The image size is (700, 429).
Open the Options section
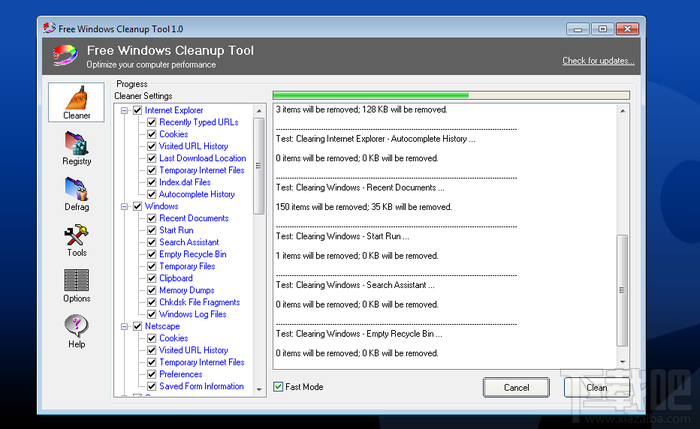coord(76,286)
